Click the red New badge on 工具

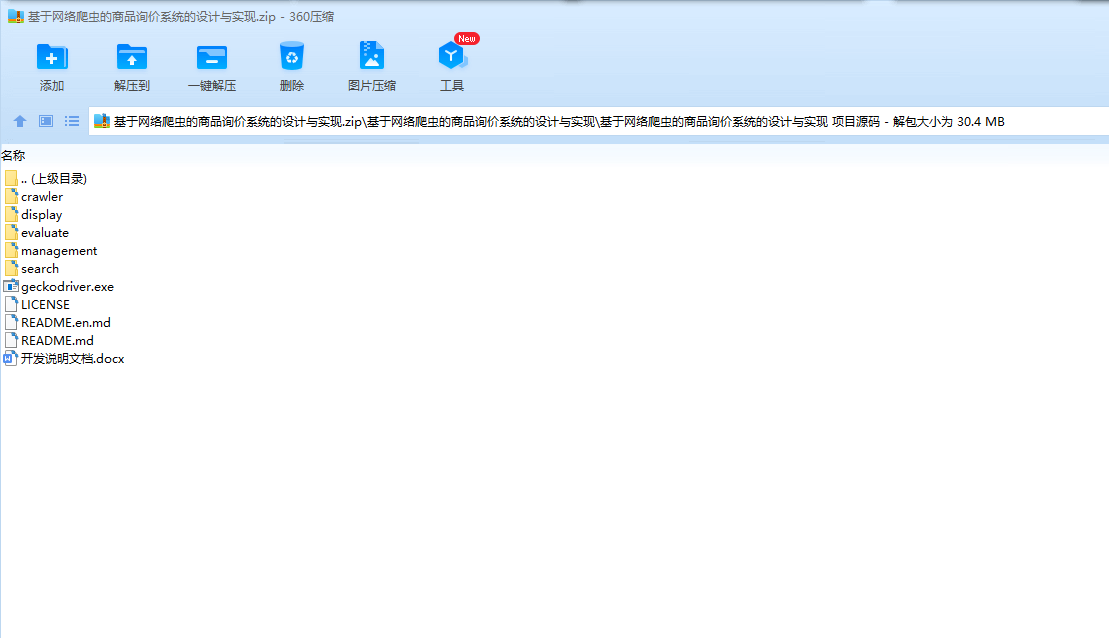pos(467,38)
